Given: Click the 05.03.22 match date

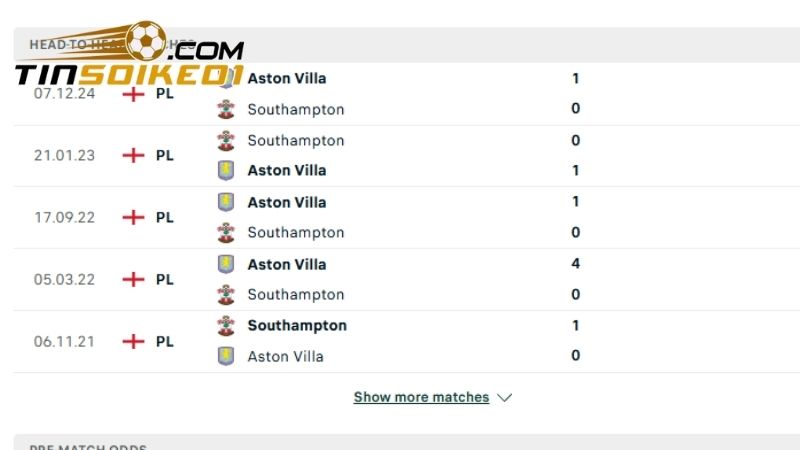Looking at the screenshot, I should coord(64,279).
